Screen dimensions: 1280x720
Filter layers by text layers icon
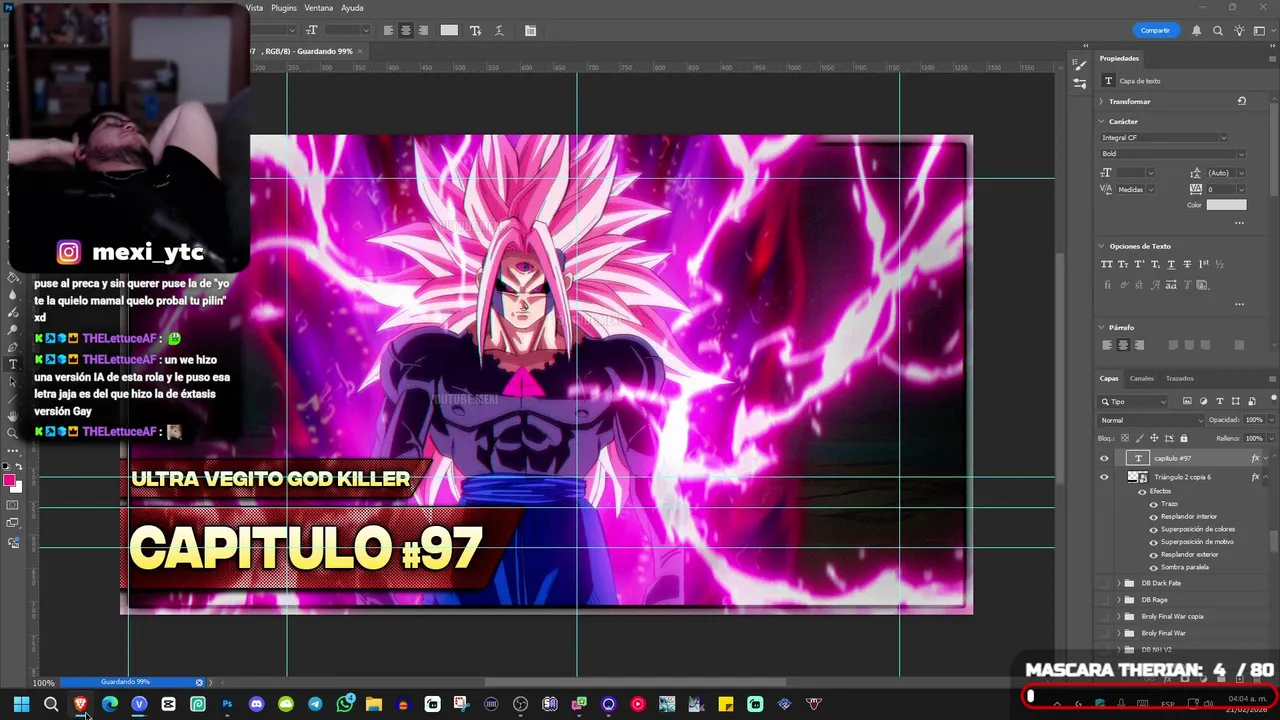[x=1219, y=402]
